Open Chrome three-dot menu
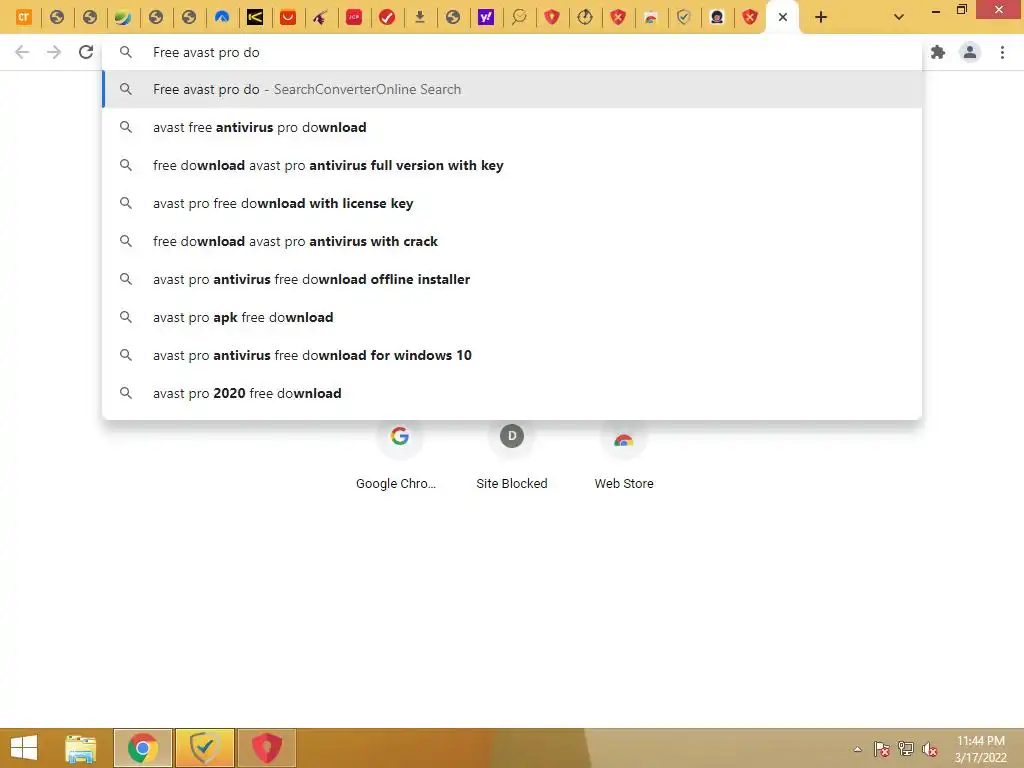Viewport: 1024px width, 768px height. coord(1002,52)
